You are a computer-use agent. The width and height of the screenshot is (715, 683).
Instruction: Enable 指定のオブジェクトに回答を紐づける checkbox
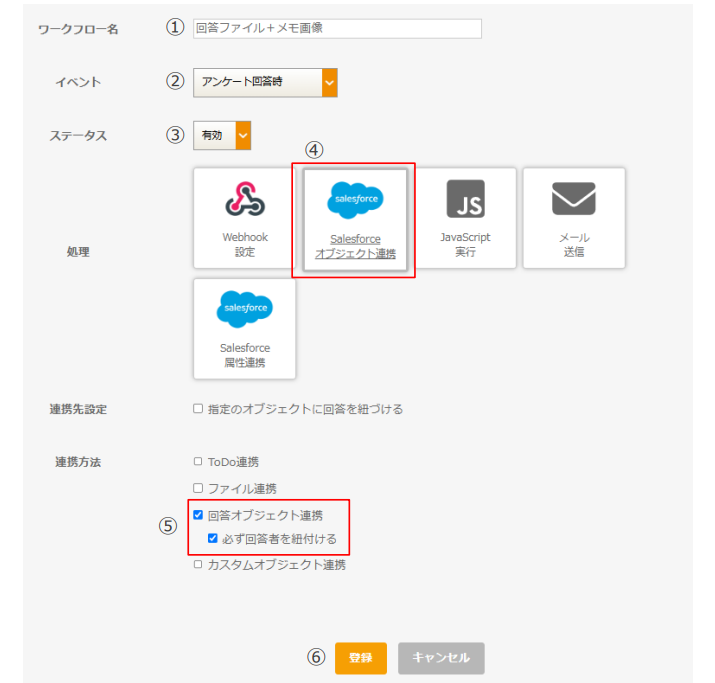click(x=198, y=409)
